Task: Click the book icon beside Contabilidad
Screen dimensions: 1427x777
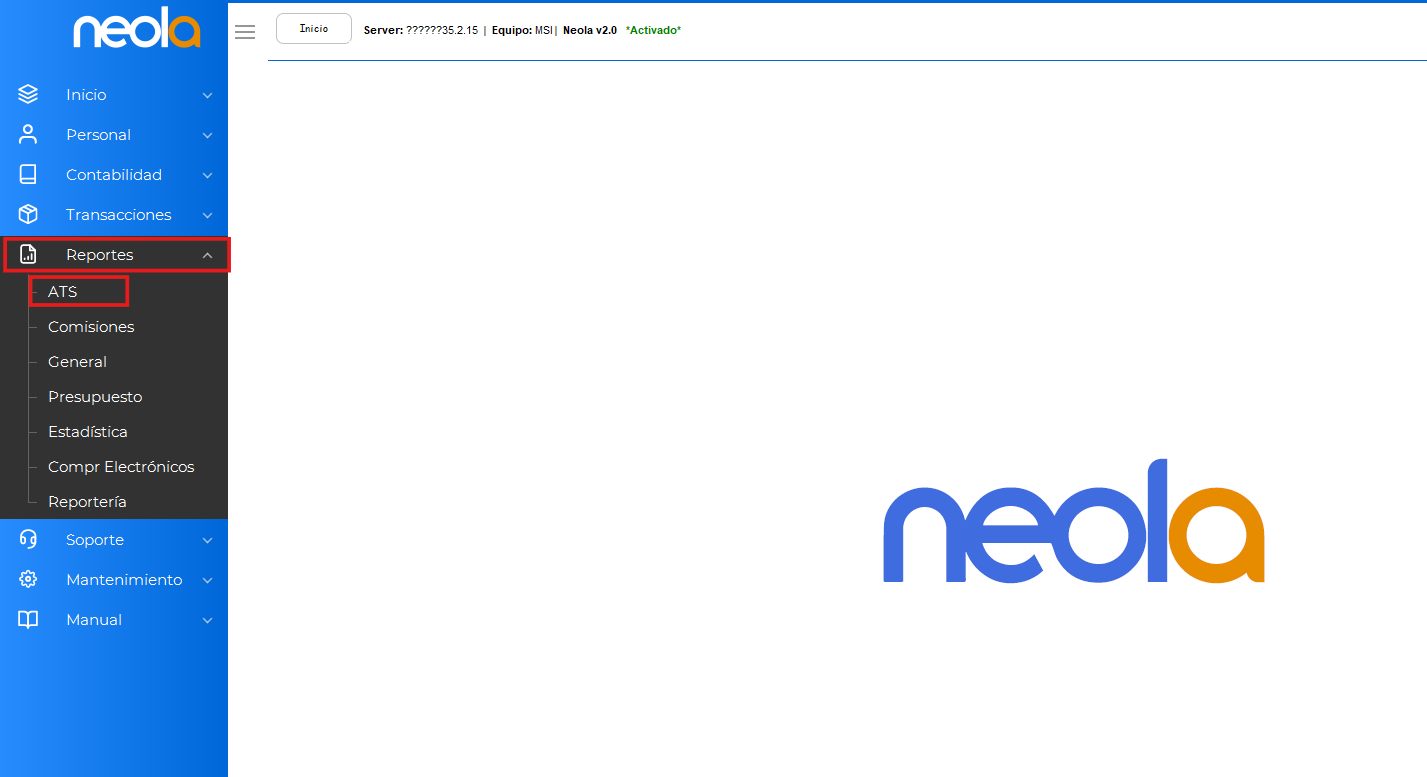Action: coord(28,175)
